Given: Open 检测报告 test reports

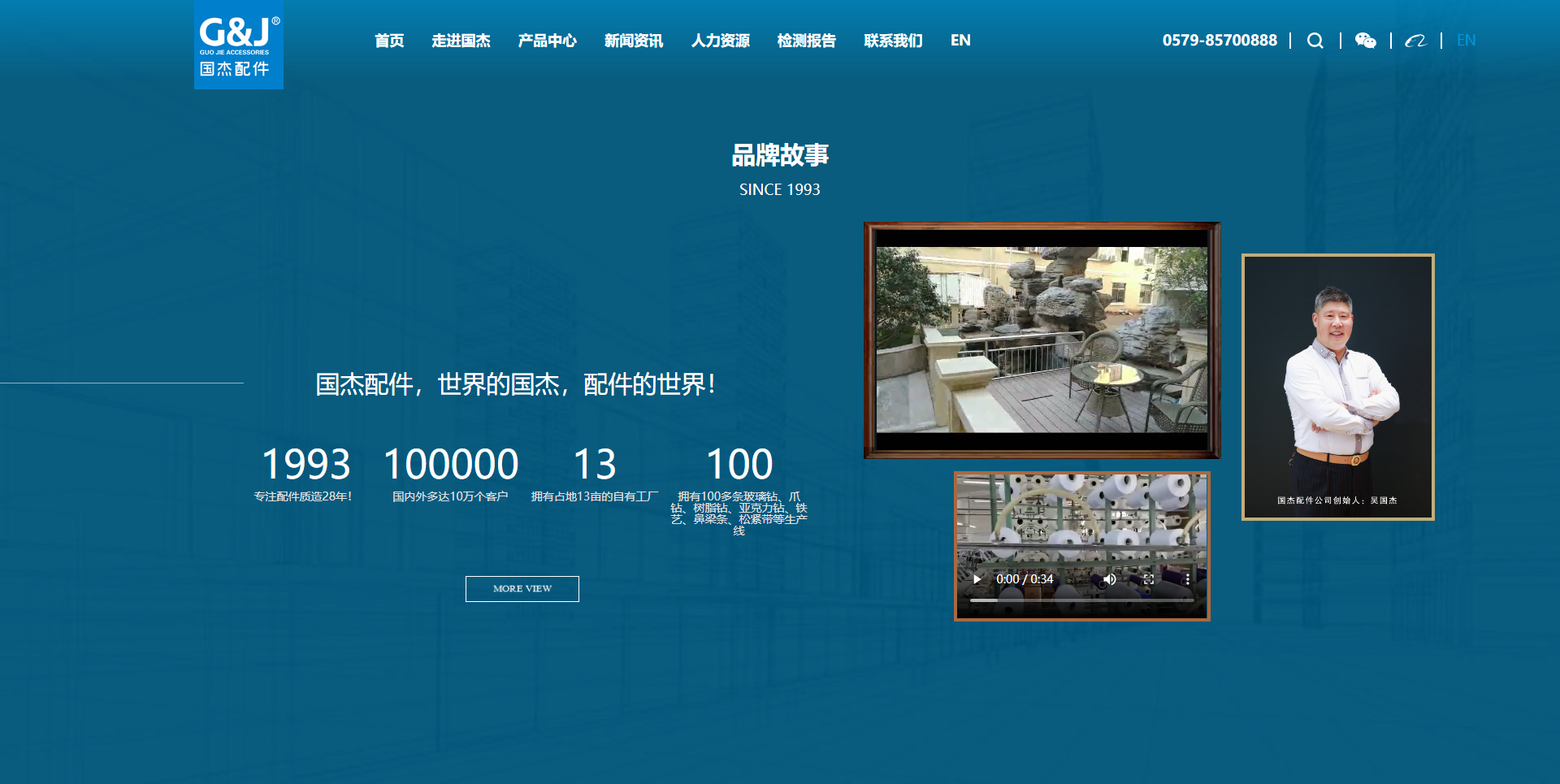Looking at the screenshot, I should 806,41.
